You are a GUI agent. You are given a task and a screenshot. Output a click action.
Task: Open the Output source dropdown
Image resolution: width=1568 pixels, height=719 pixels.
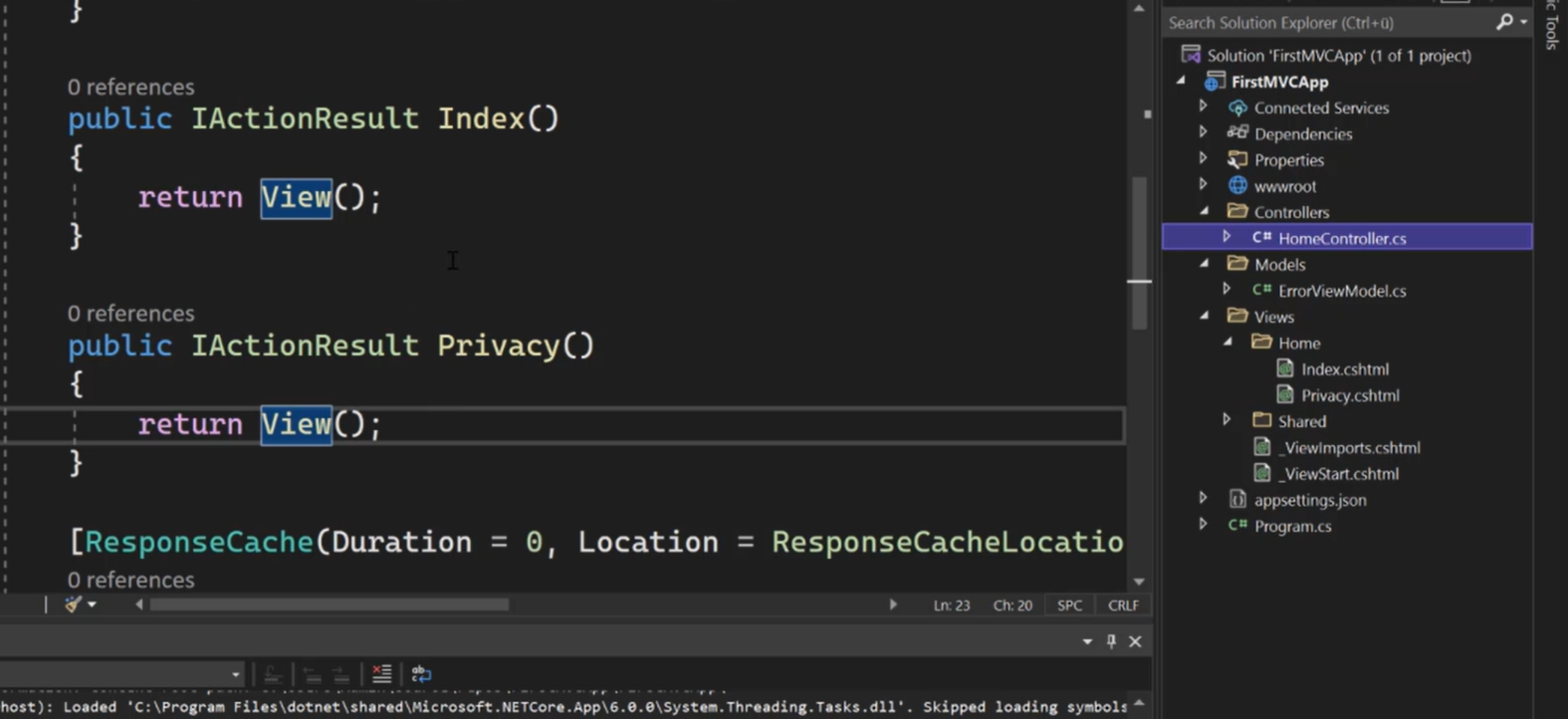(235, 674)
